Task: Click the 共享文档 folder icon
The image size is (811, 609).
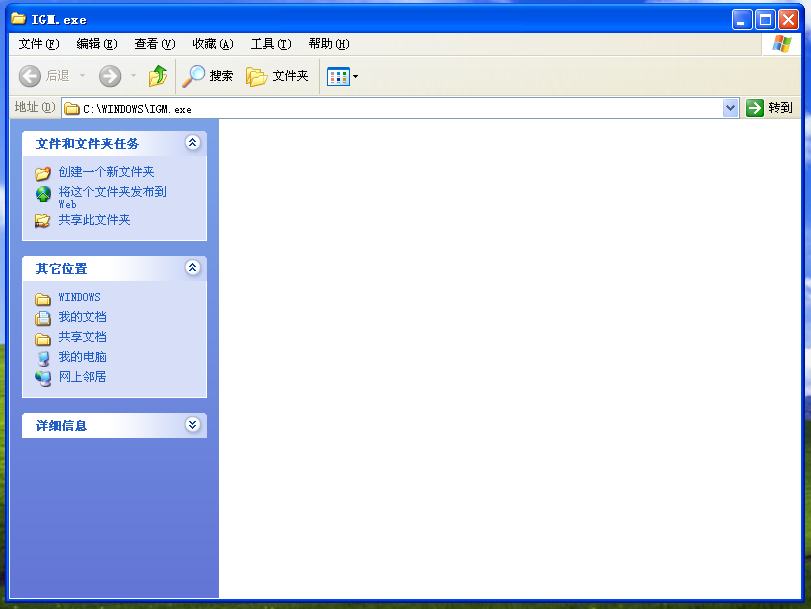Action: coord(43,339)
